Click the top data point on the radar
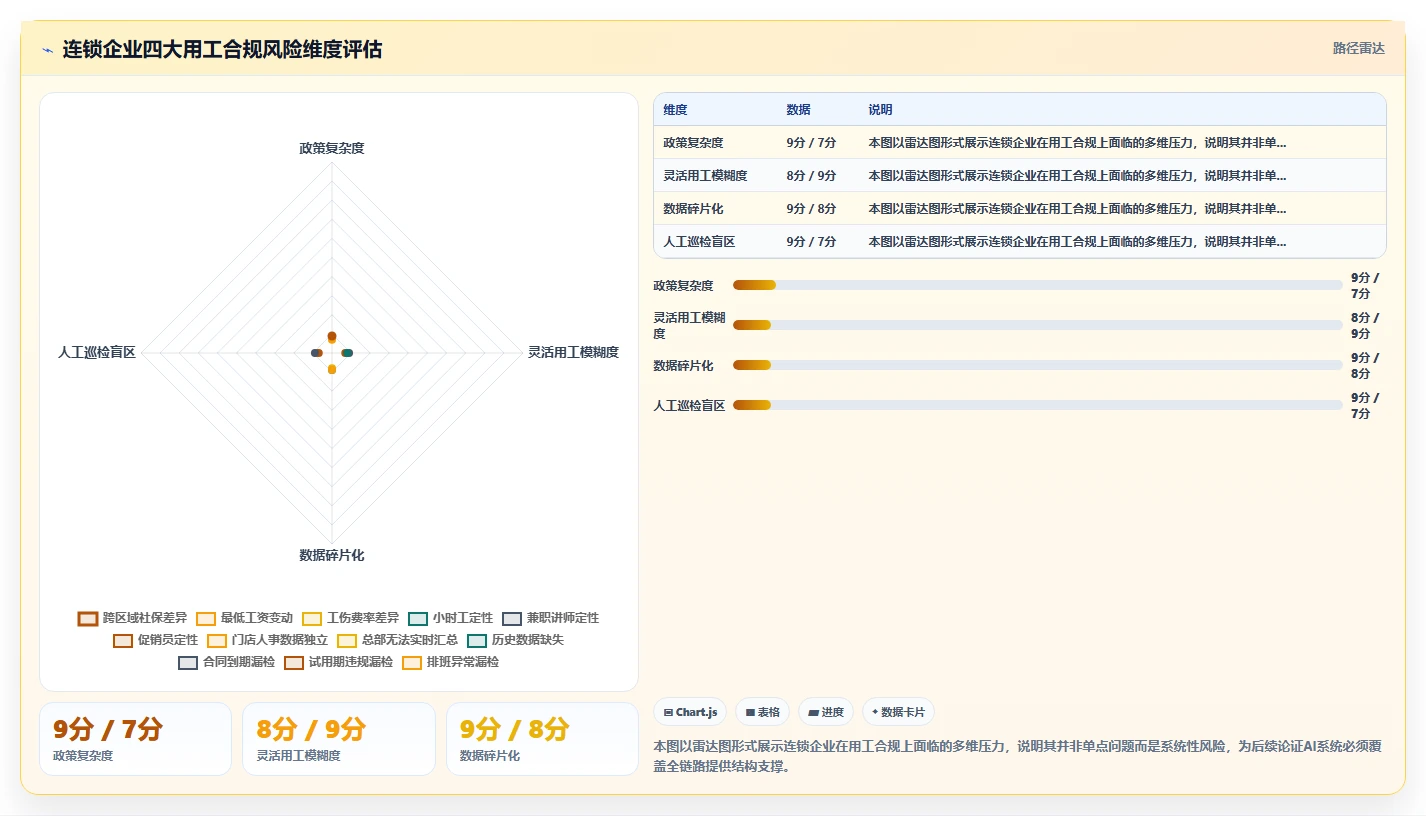Screen dimensions: 1426x816 click(x=332, y=336)
